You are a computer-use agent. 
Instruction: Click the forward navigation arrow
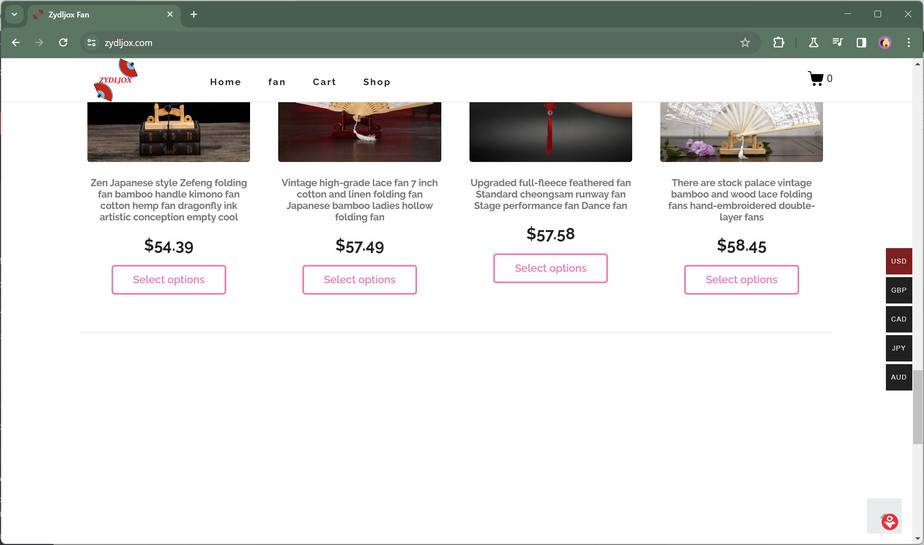point(39,42)
